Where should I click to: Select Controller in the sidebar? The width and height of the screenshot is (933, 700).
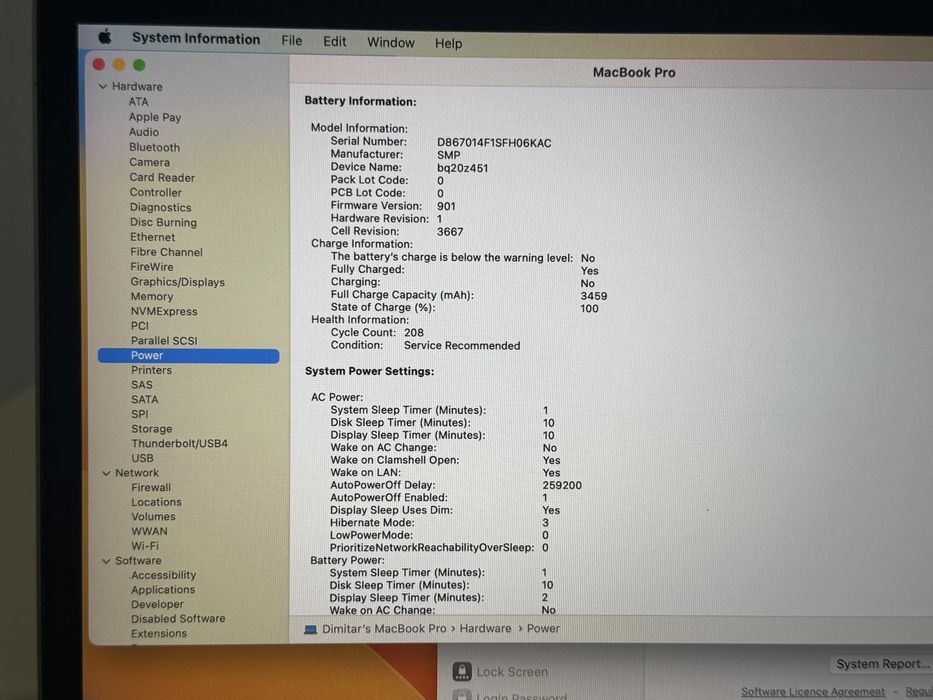point(155,192)
